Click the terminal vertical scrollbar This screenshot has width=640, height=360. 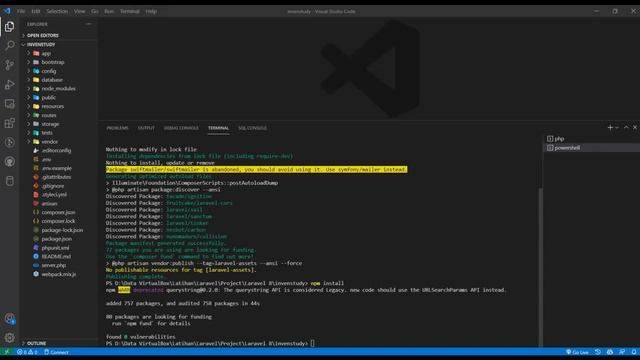tap(541, 267)
